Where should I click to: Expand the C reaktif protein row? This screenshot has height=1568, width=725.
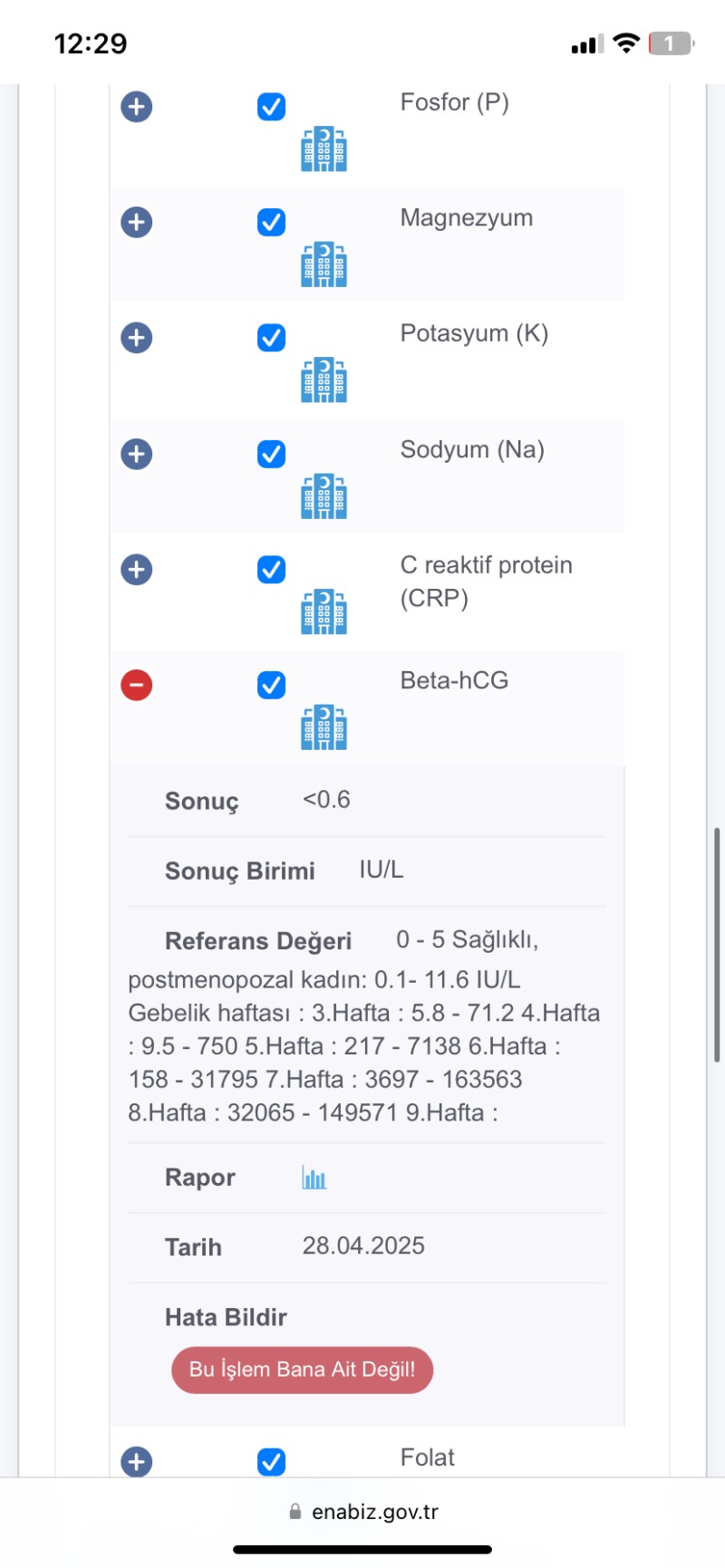(x=137, y=570)
